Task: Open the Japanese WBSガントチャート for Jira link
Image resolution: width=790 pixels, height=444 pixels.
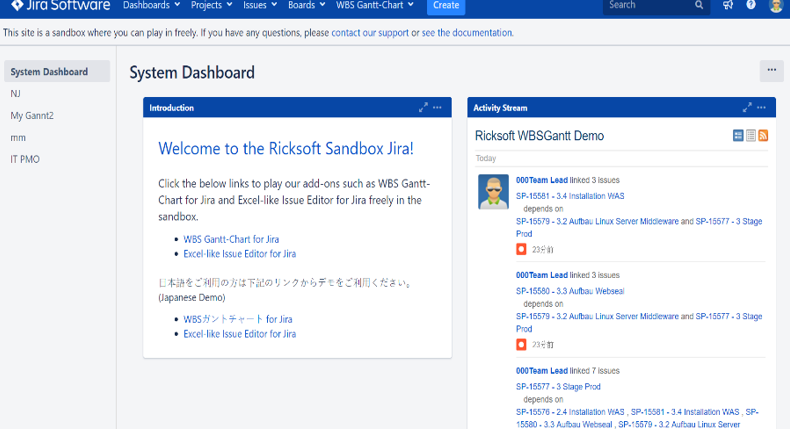Action: 237,319
